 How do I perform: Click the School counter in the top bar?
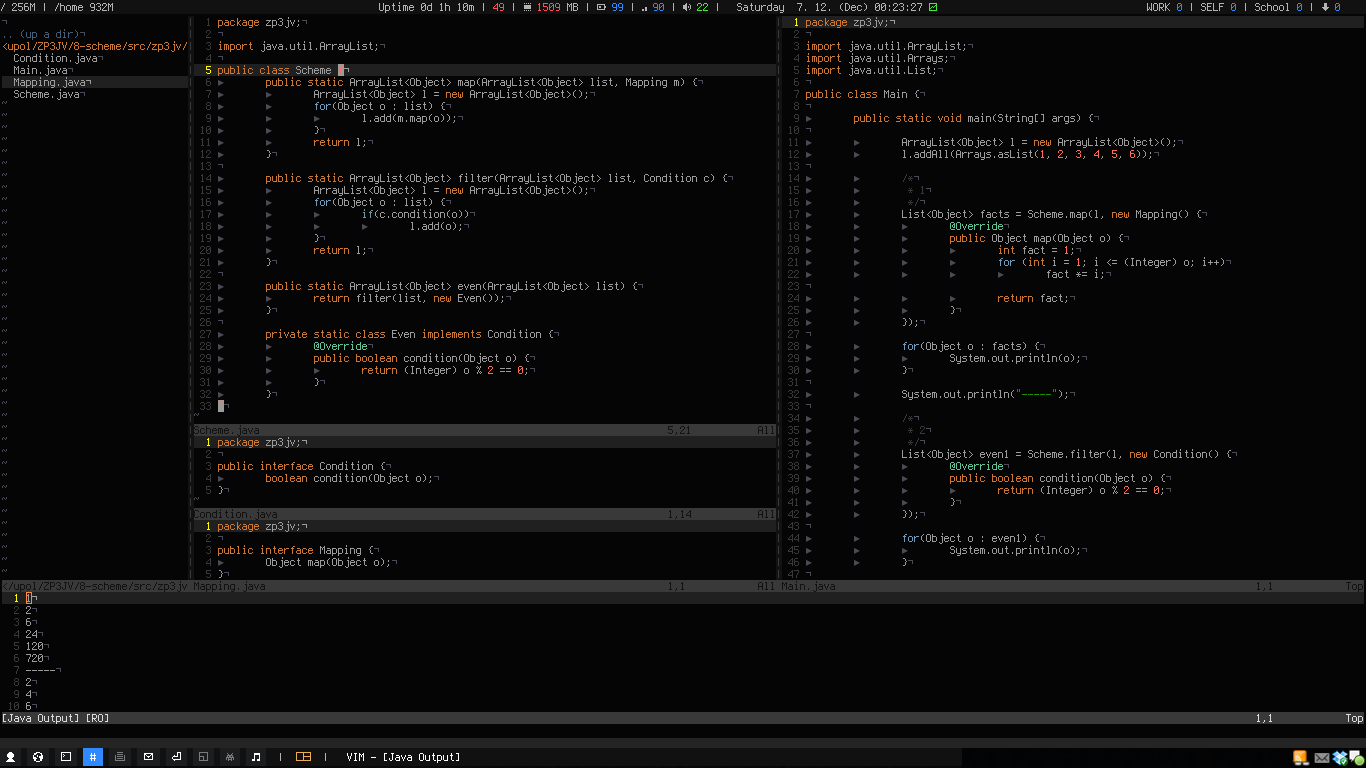1278,7
